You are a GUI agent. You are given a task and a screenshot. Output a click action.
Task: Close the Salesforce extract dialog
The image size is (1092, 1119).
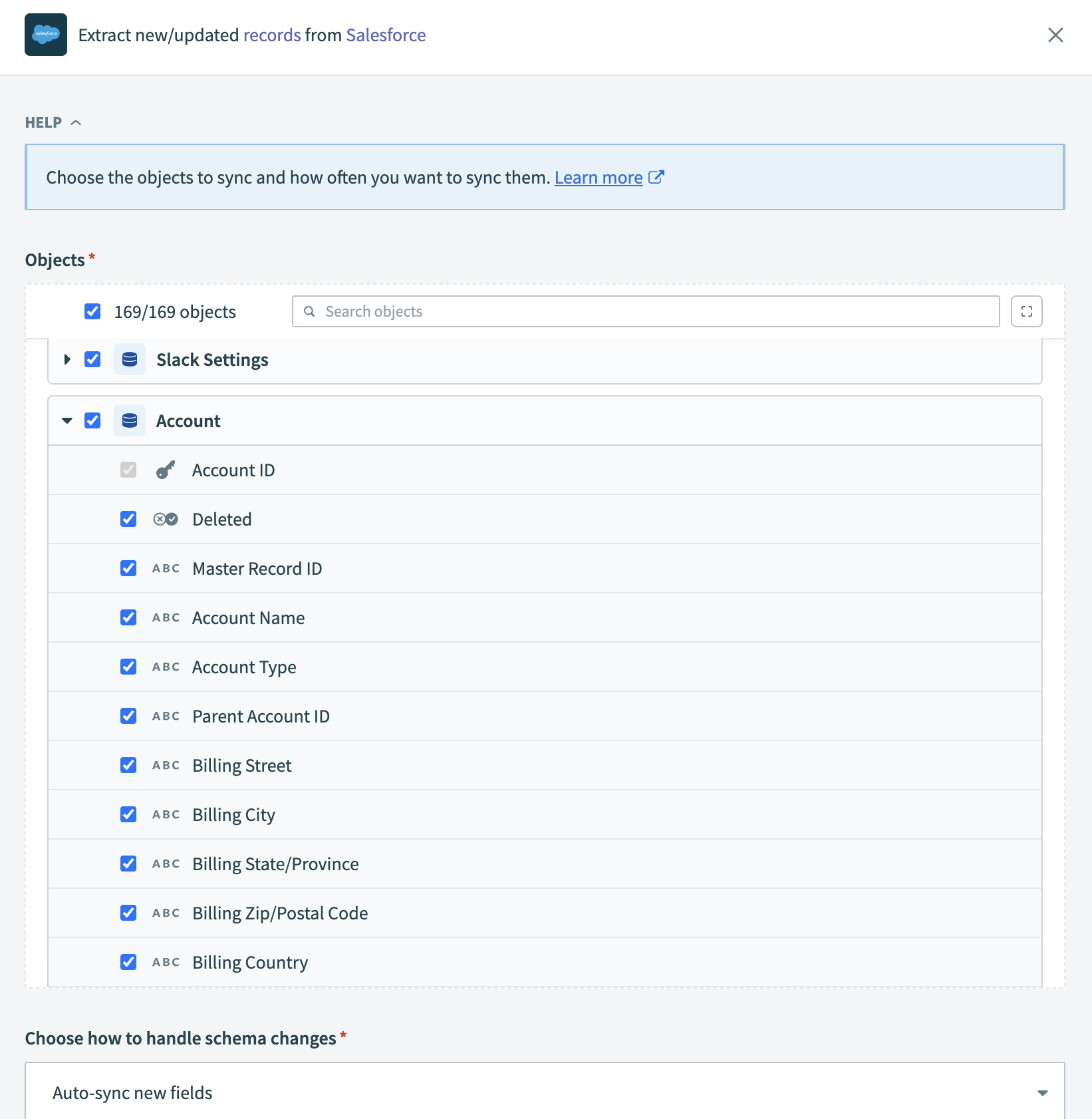coord(1055,35)
